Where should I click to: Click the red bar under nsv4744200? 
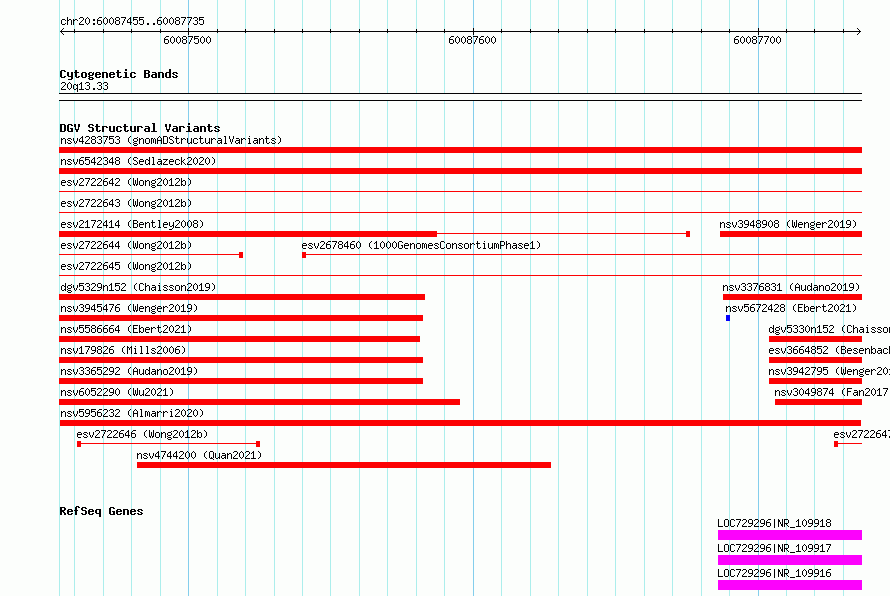tap(344, 465)
